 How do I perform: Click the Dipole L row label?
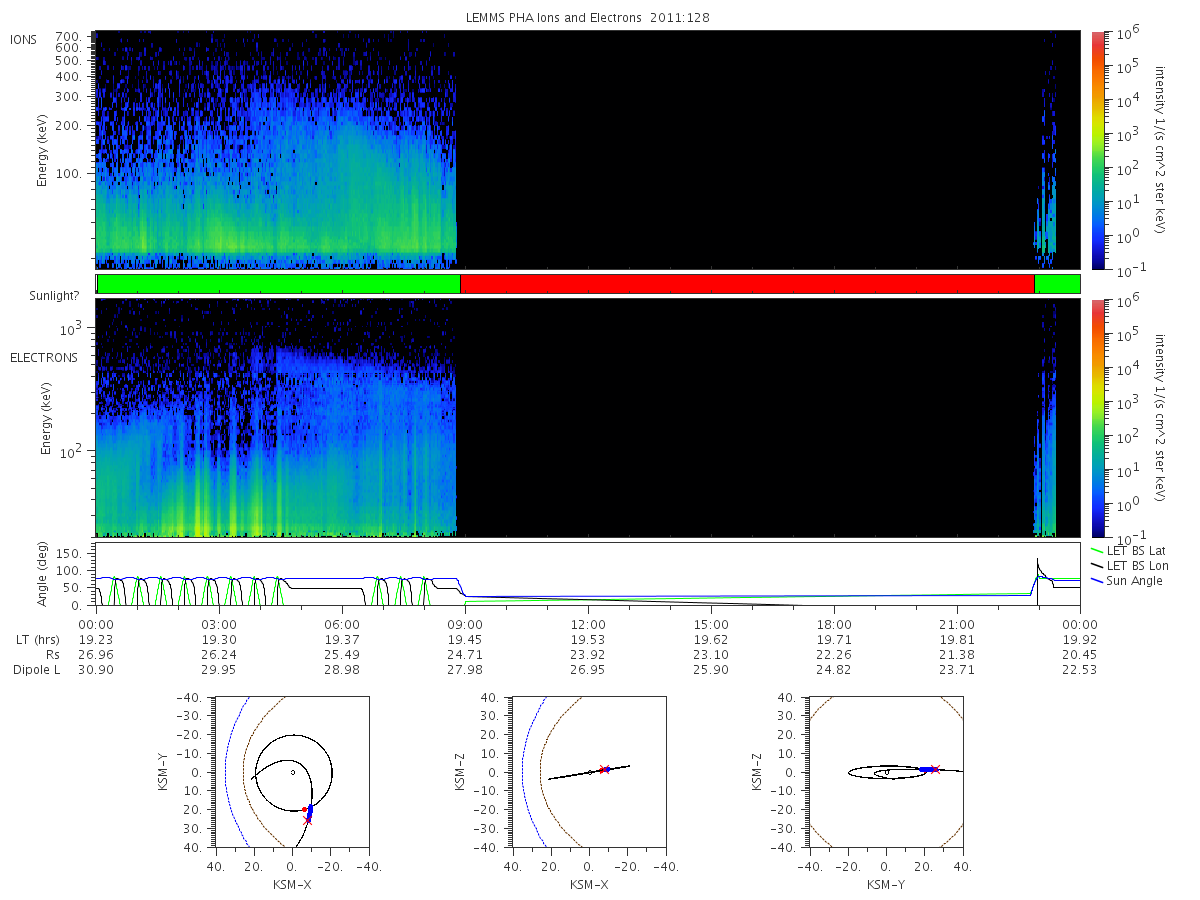[x=36, y=669]
